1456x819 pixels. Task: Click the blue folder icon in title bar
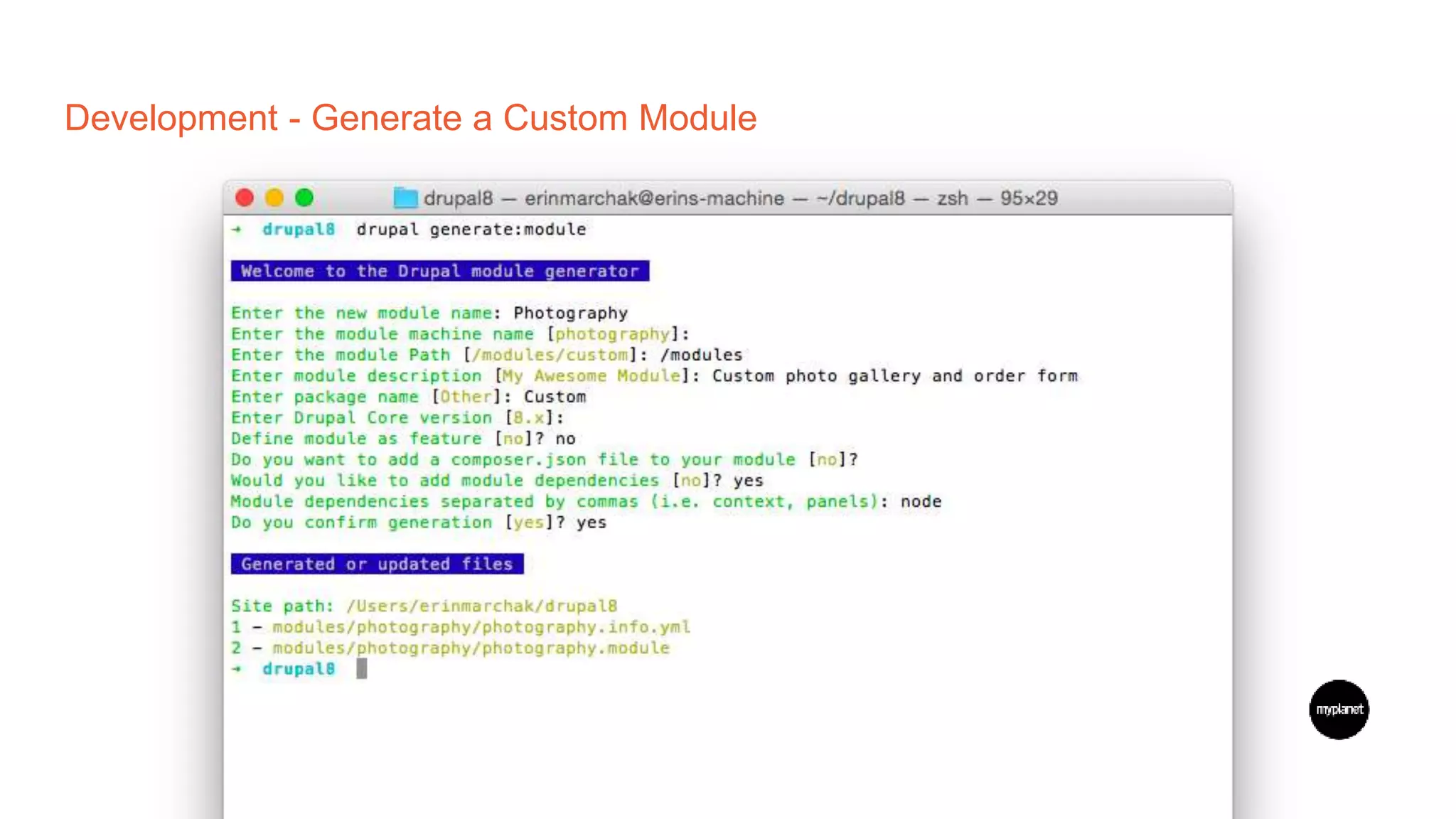[405, 198]
